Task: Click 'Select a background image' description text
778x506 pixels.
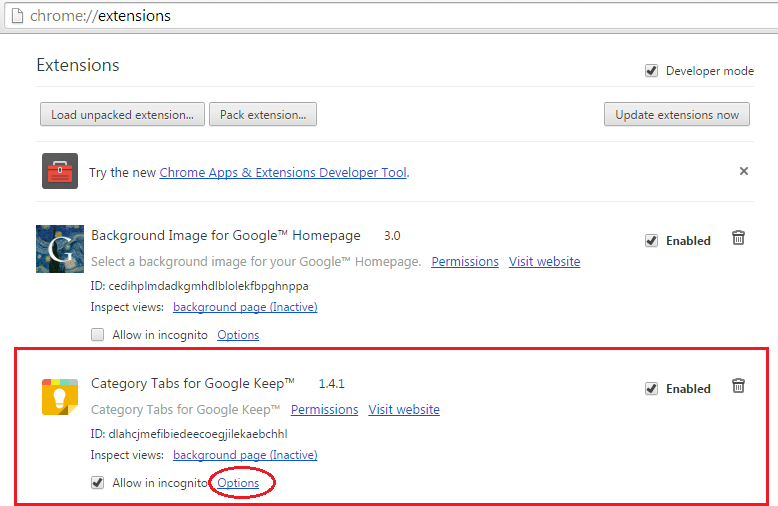Action: (x=256, y=261)
